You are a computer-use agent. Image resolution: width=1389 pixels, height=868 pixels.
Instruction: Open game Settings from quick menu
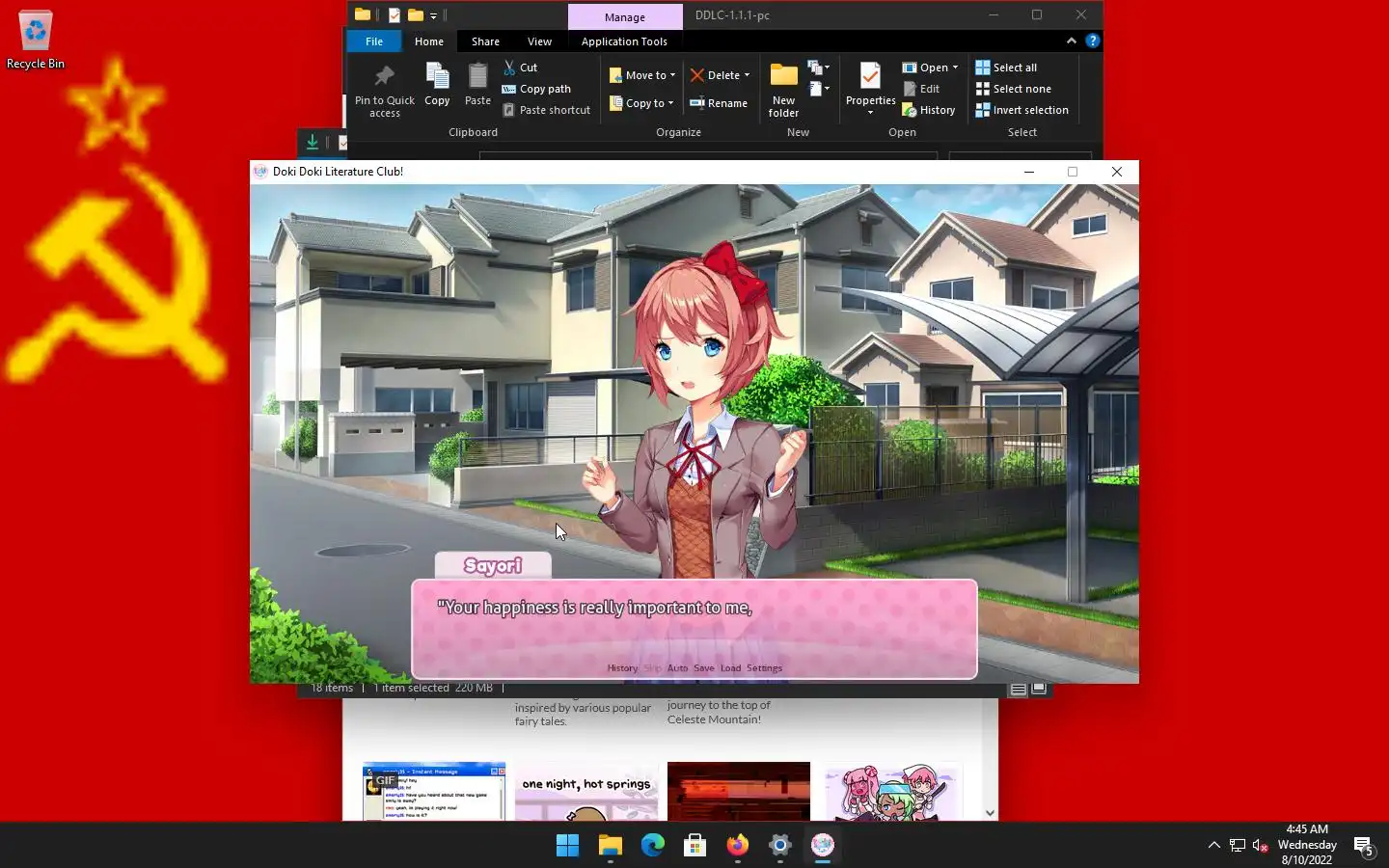click(x=764, y=668)
